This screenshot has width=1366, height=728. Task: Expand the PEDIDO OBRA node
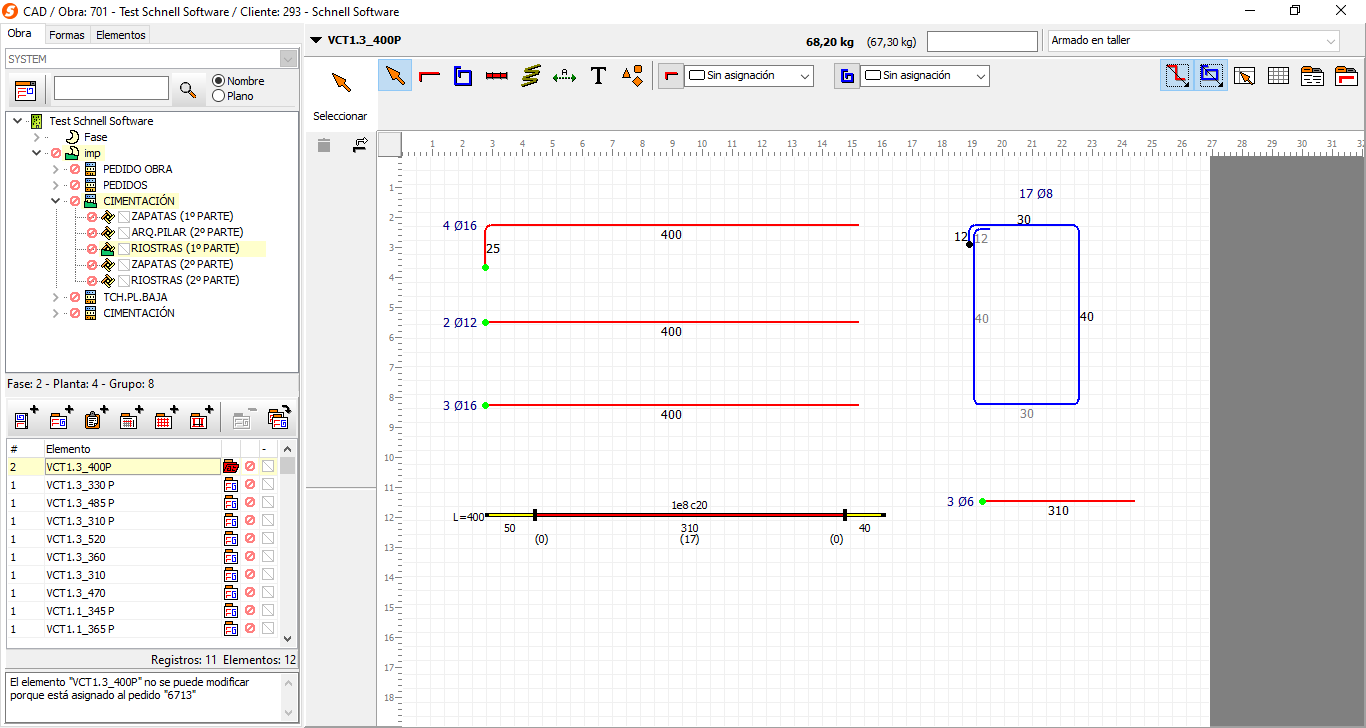55,169
